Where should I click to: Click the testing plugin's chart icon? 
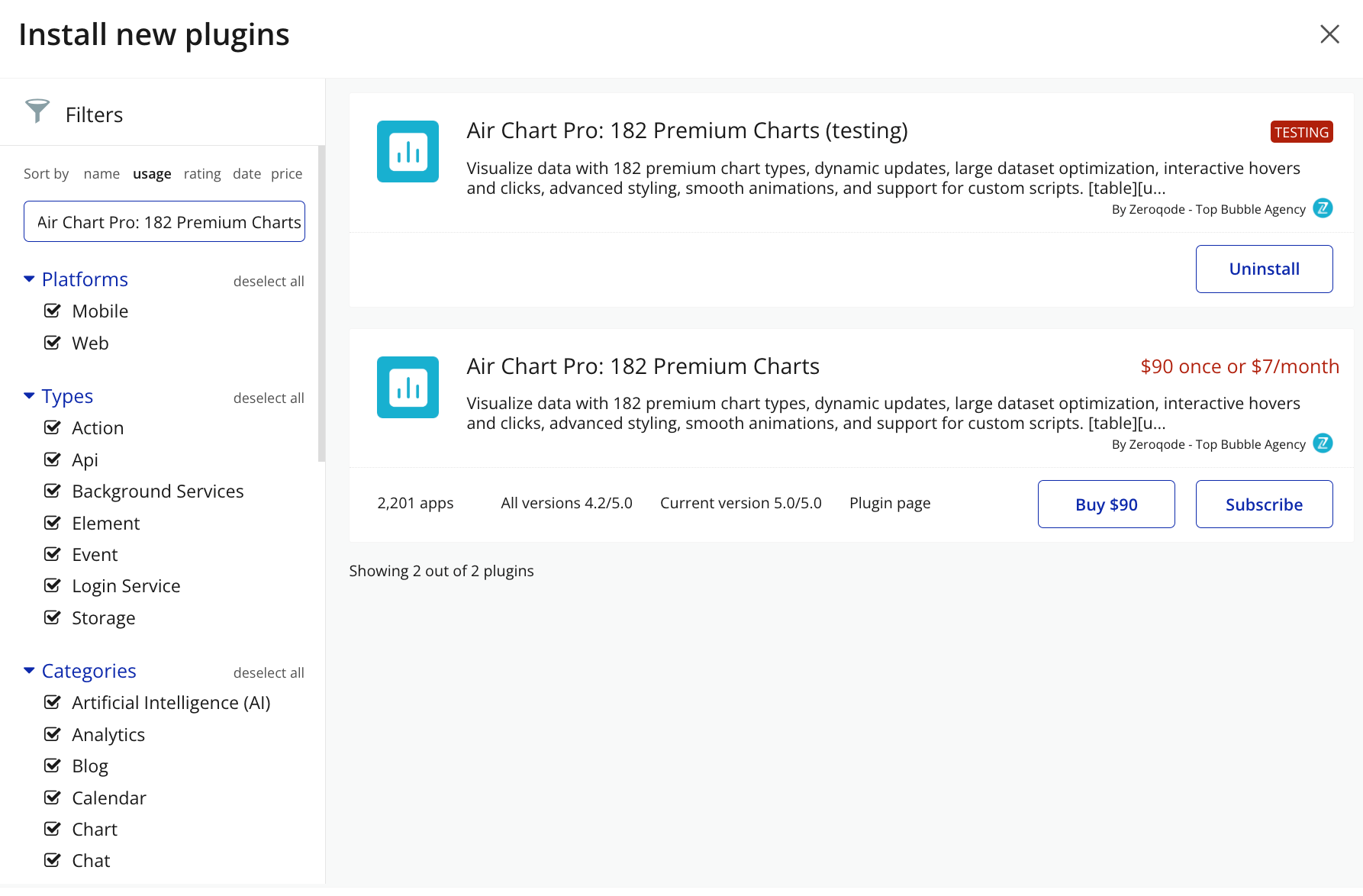pos(408,151)
